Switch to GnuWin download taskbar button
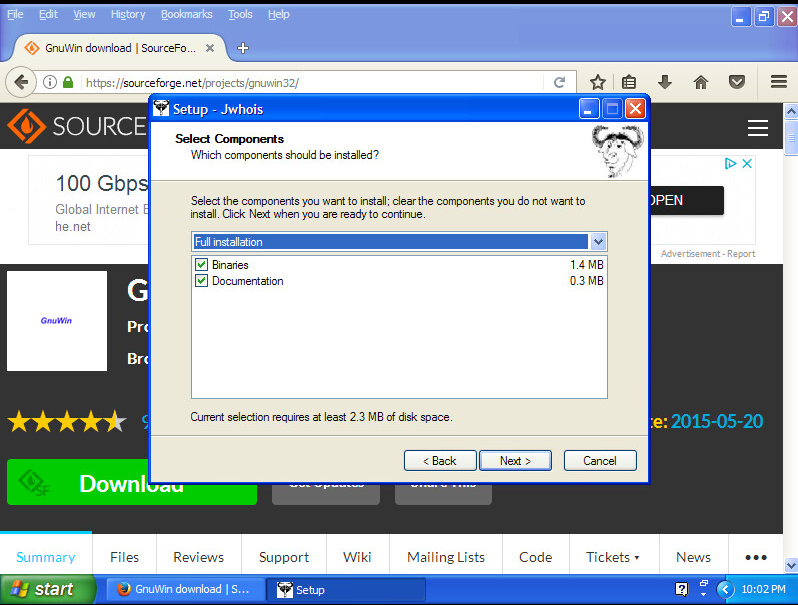Screen dimensions: 798x605 point(186,589)
